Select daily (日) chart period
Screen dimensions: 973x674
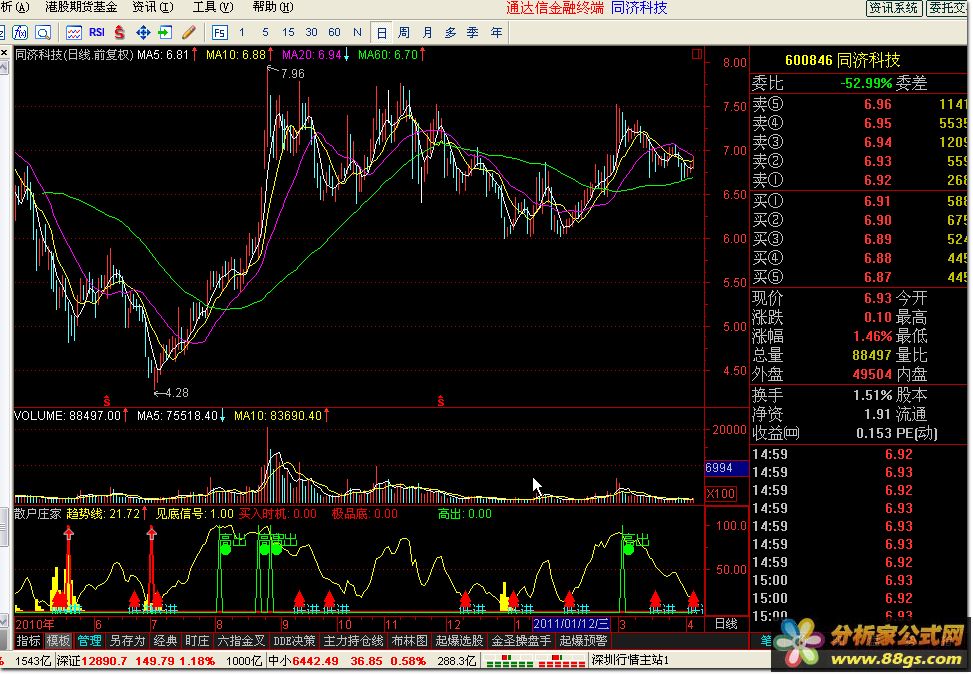click(381, 32)
